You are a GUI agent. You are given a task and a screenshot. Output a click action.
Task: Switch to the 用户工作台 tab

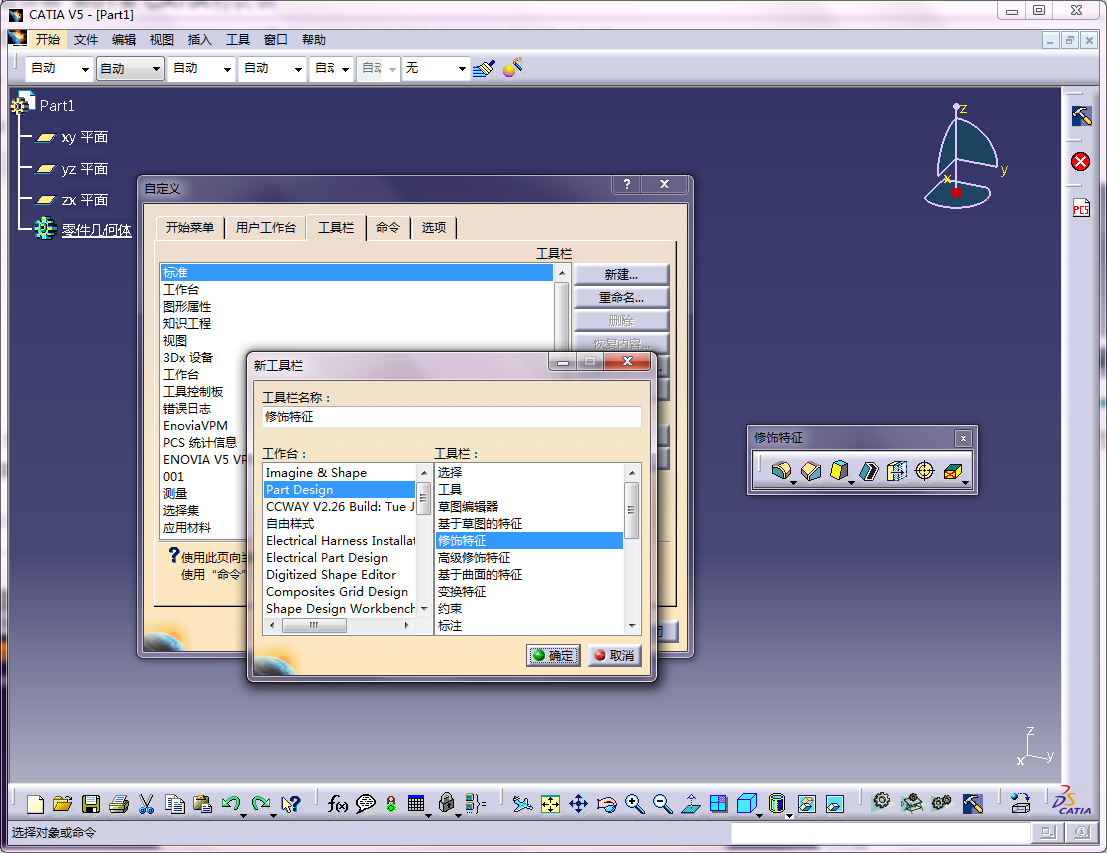tap(265, 227)
